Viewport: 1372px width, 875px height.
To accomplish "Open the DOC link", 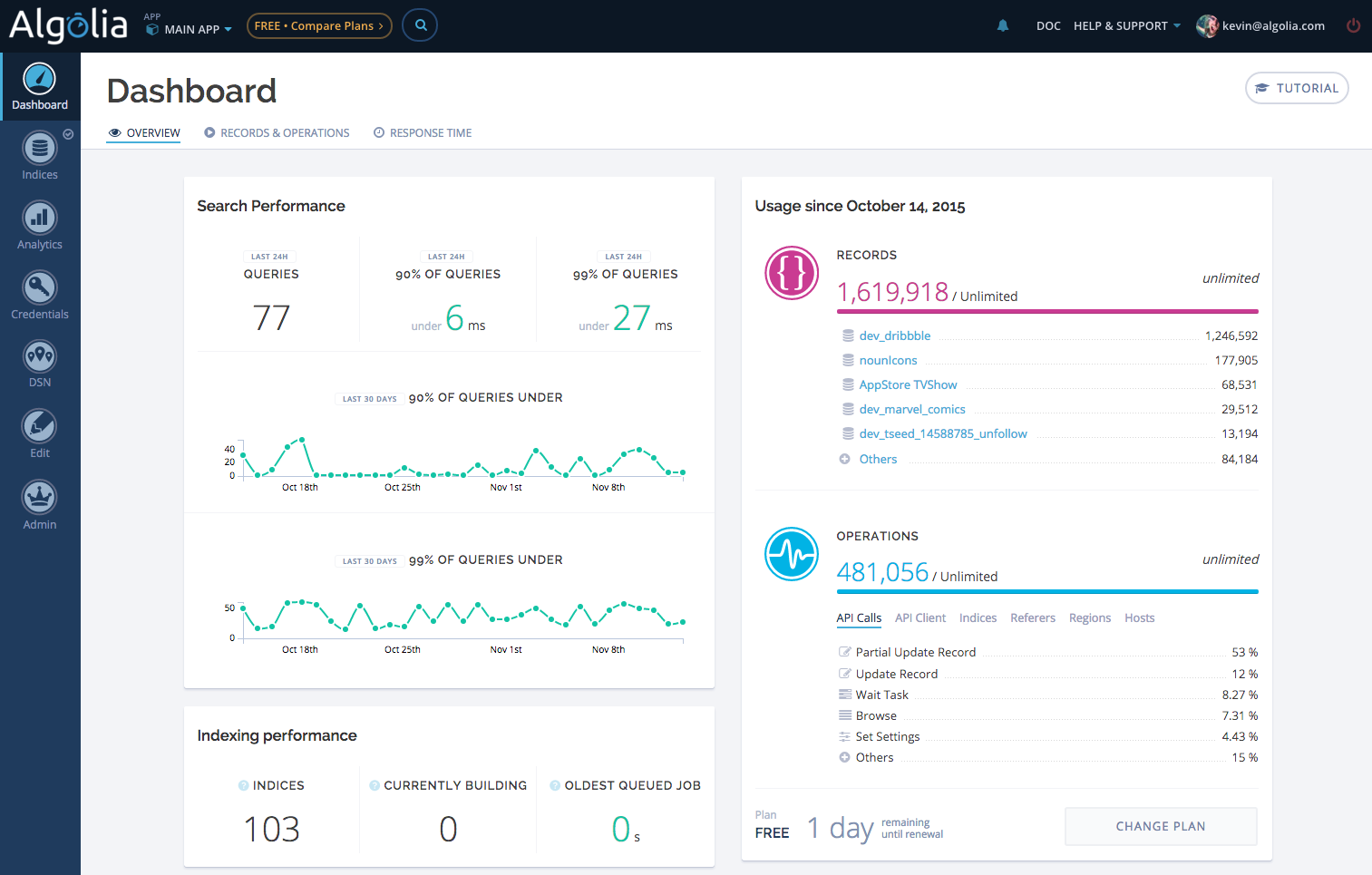I will 1048,26.
